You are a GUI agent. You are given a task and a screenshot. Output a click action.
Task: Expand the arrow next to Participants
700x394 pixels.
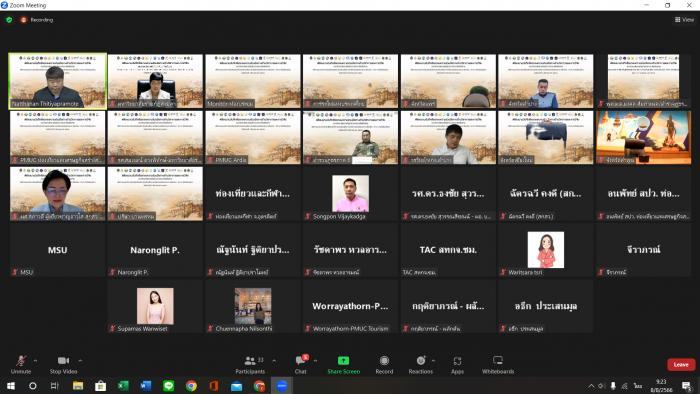point(274,361)
